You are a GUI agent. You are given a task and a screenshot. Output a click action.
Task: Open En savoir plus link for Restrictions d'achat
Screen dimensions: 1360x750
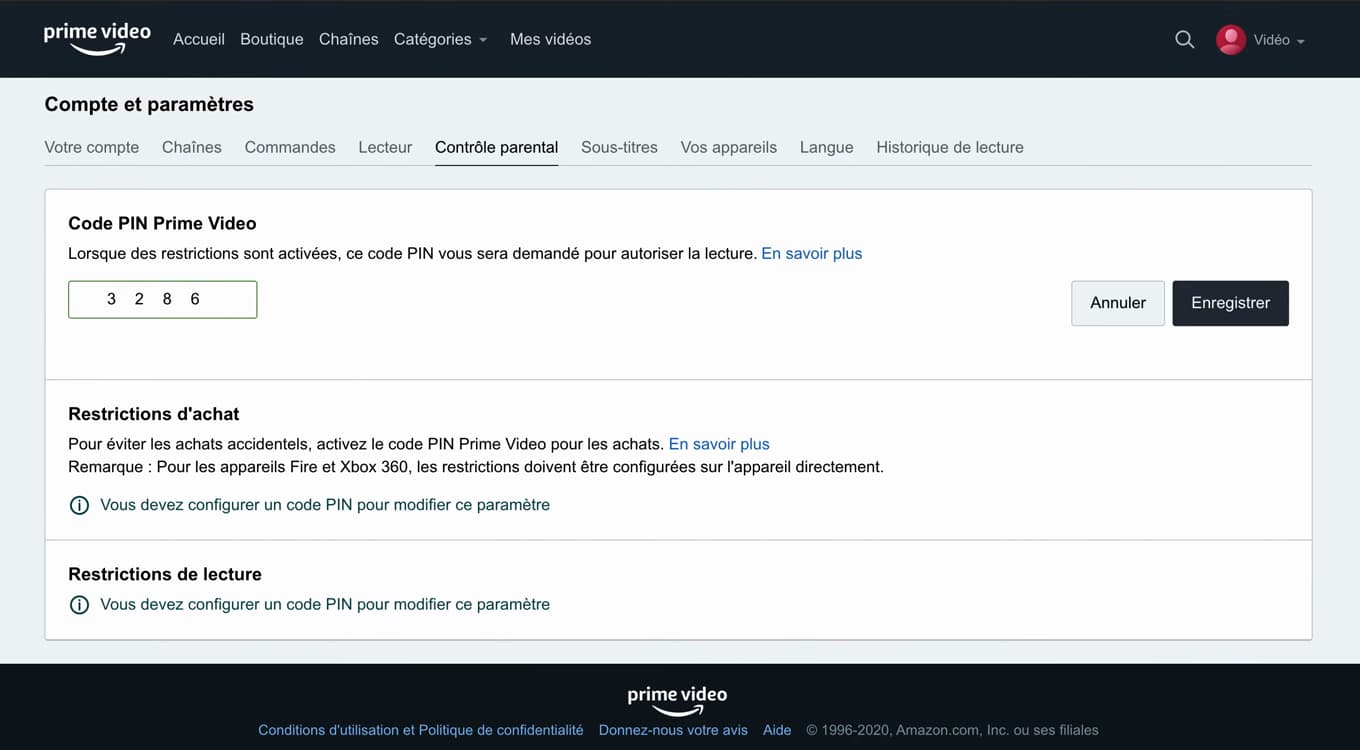pyautogui.click(x=719, y=444)
